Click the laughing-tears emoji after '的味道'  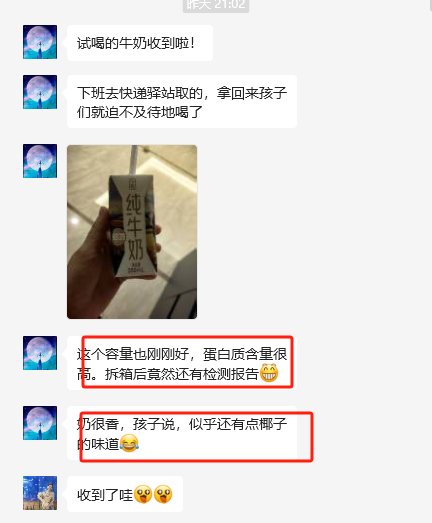tap(129, 443)
